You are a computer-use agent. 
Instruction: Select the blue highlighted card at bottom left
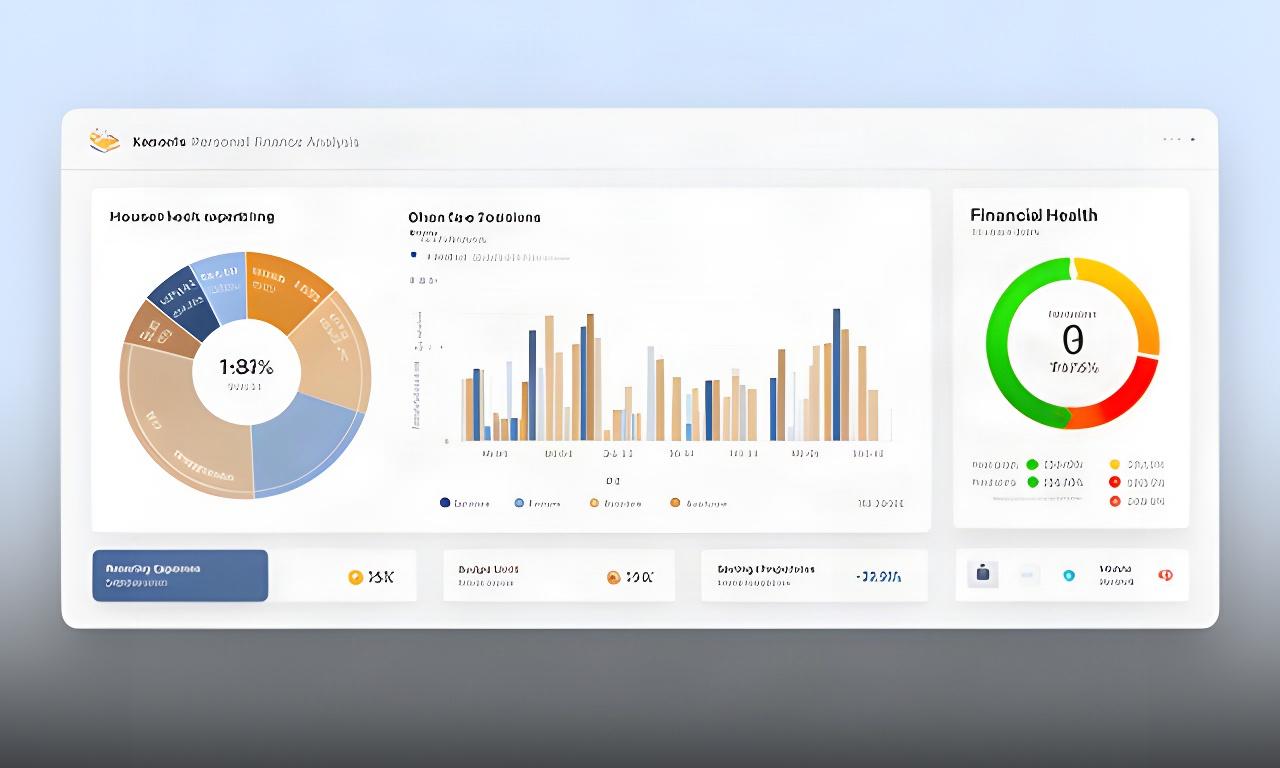[x=180, y=575]
